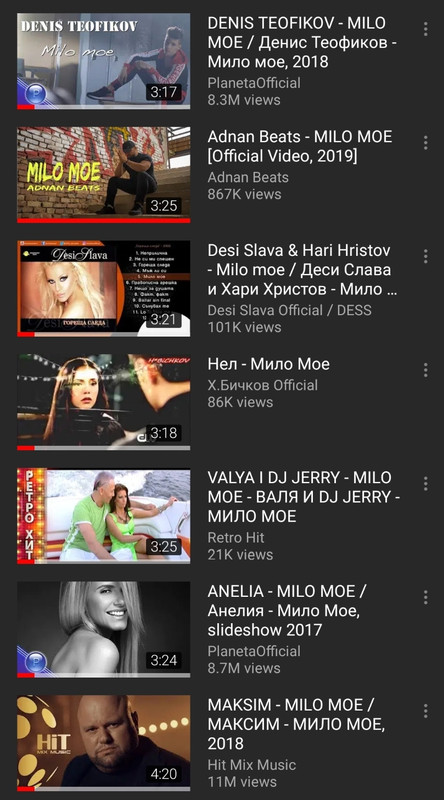Viewport: 444px width, 800px height.
Task: Play the Retro Hit boat couple thumbnail
Action: tap(104, 516)
